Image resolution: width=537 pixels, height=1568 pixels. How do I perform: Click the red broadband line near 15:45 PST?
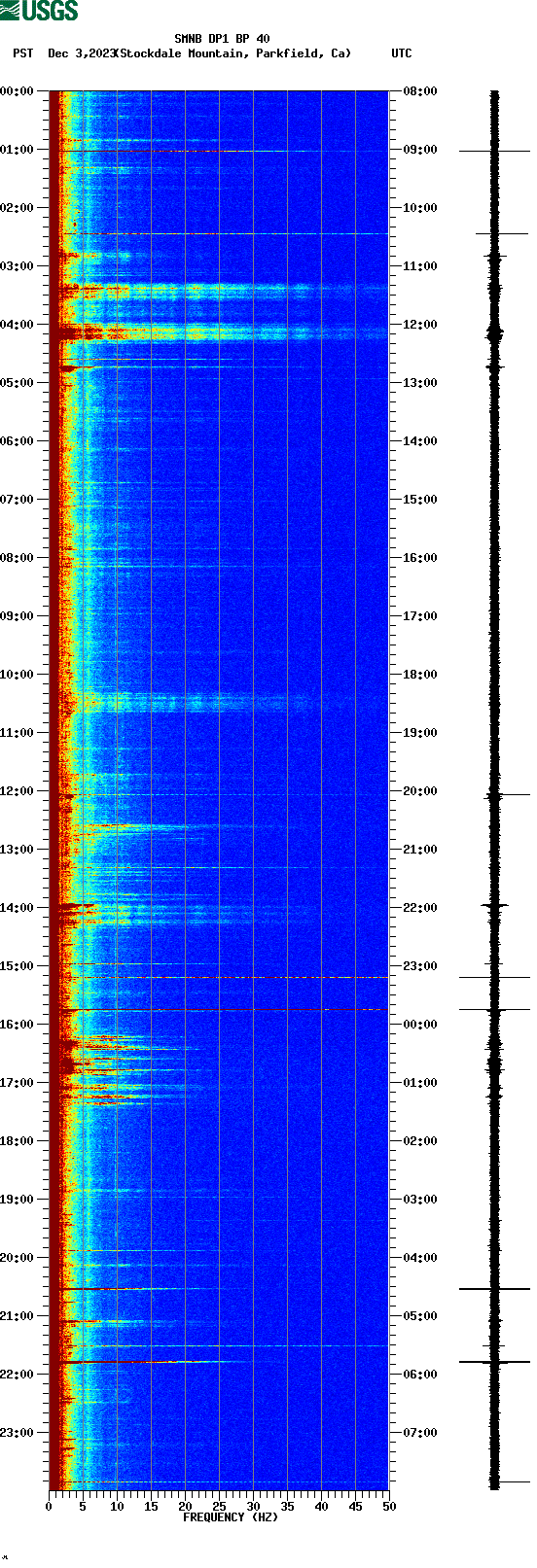[219, 1010]
